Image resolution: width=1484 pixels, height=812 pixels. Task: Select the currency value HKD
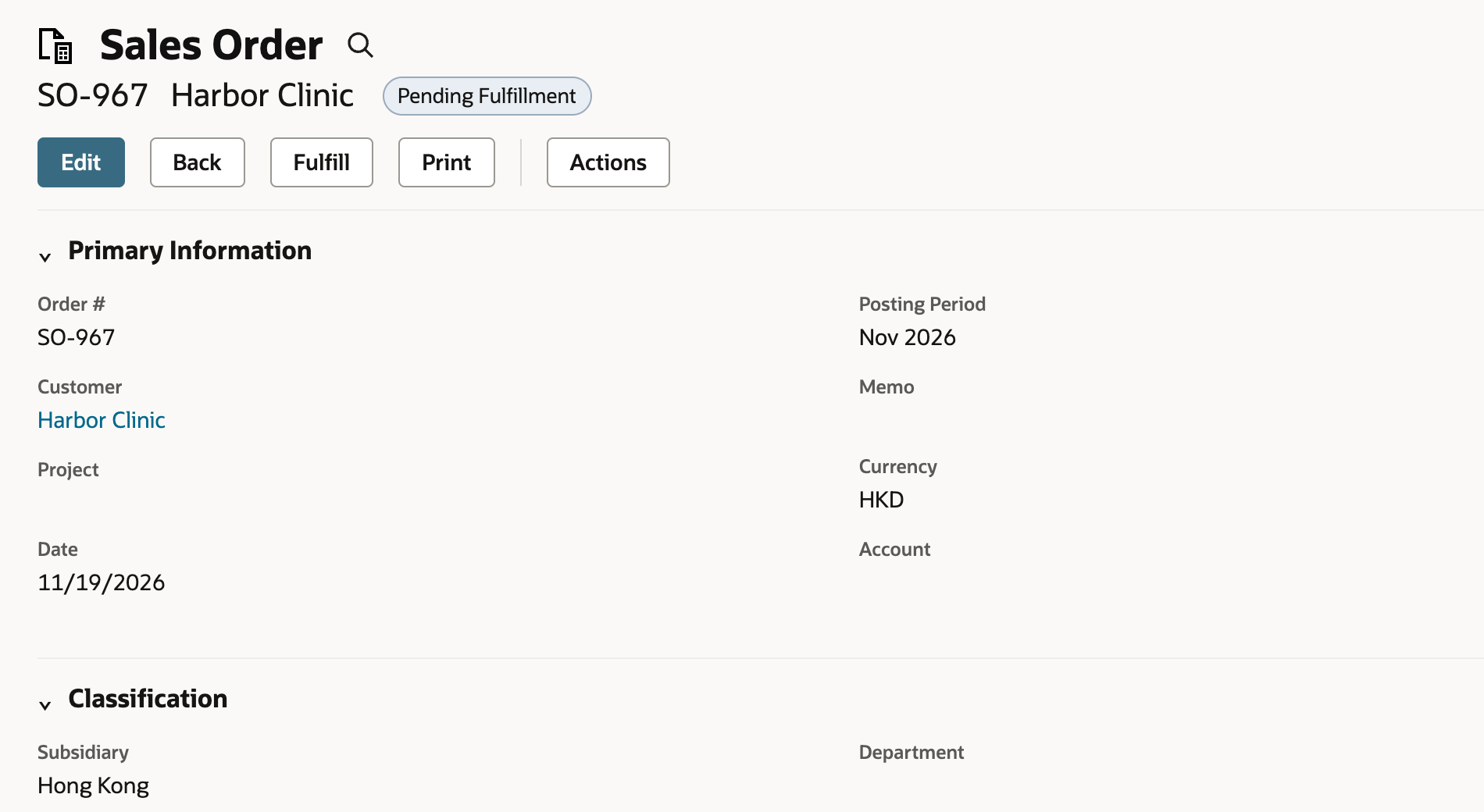[x=882, y=500]
